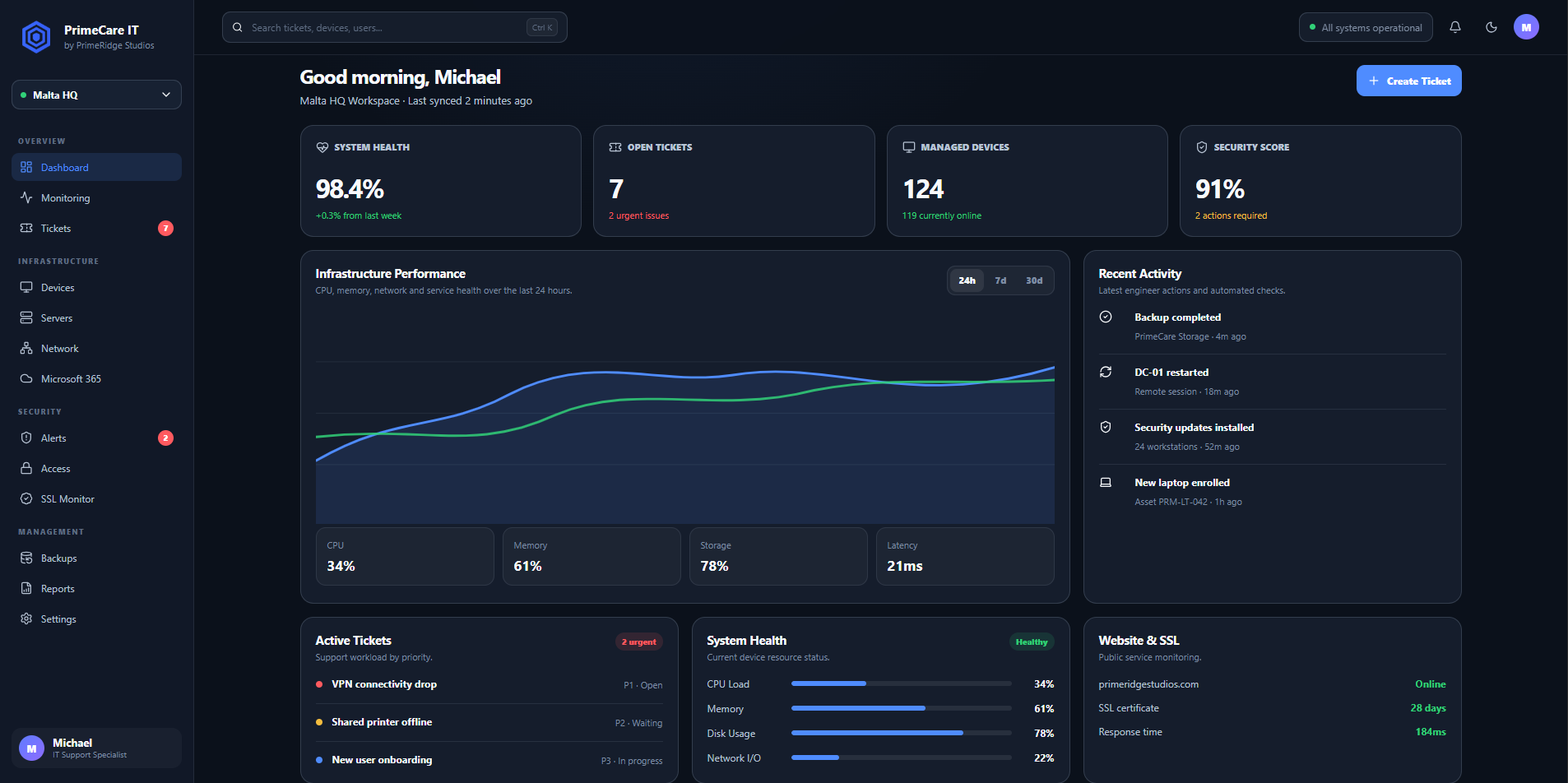1568x783 pixels.
Task: Click the New laptop enrolled laptop icon
Action: [1106, 482]
